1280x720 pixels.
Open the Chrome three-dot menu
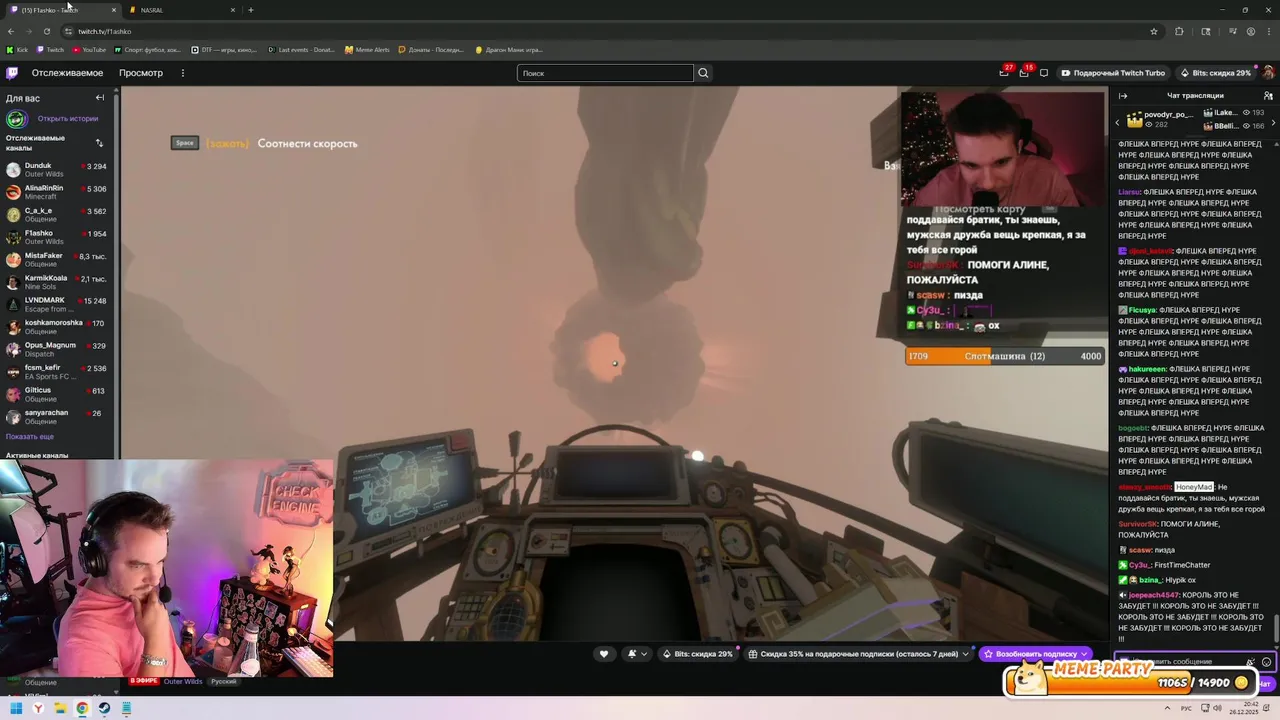(1270, 31)
